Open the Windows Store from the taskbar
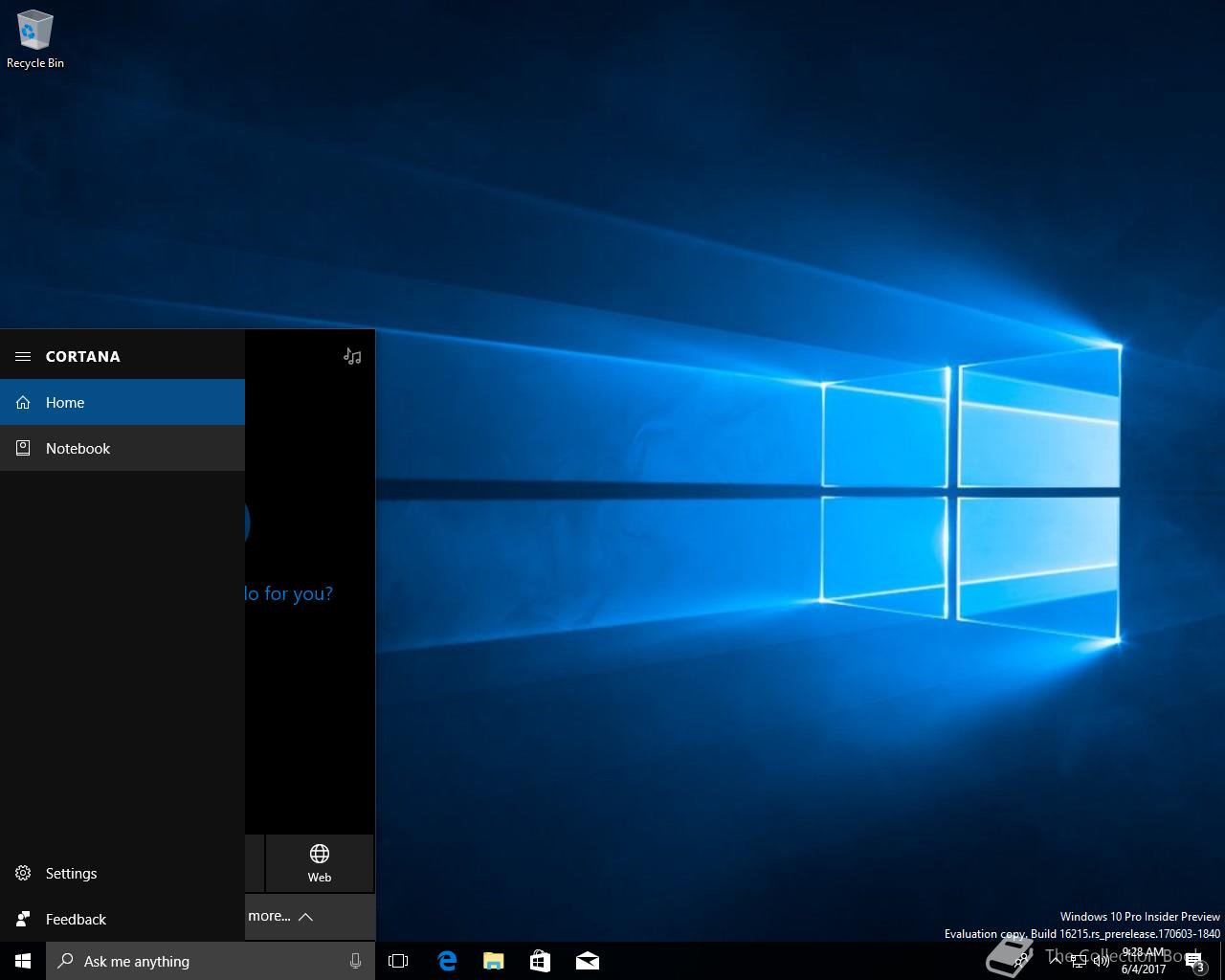 pyautogui.click(x=540, y=961)
